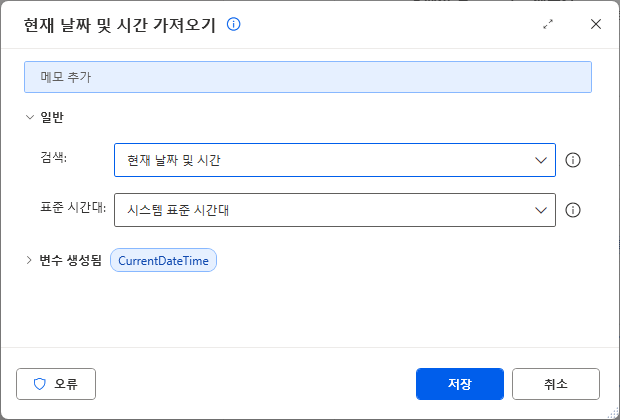Click the resize grip in the dialog corner
This screenshot has height=420, width=620.
[x=612, y=413]
